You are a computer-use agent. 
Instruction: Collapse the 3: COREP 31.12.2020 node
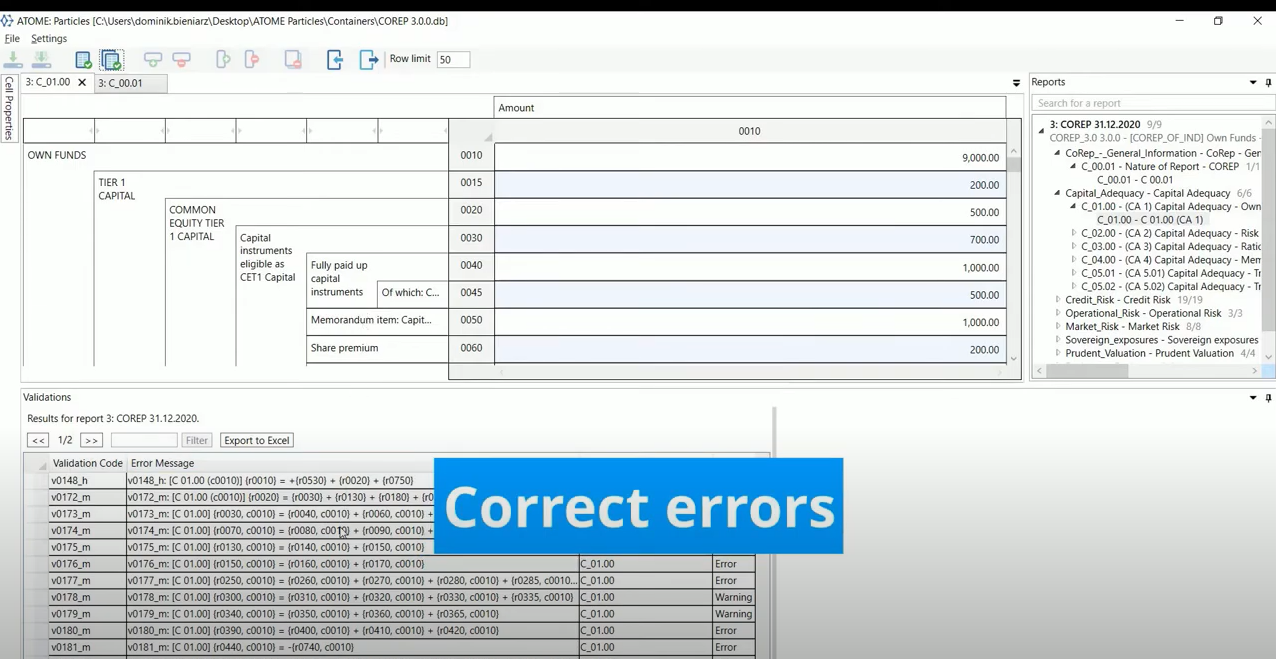[1041, 131]
